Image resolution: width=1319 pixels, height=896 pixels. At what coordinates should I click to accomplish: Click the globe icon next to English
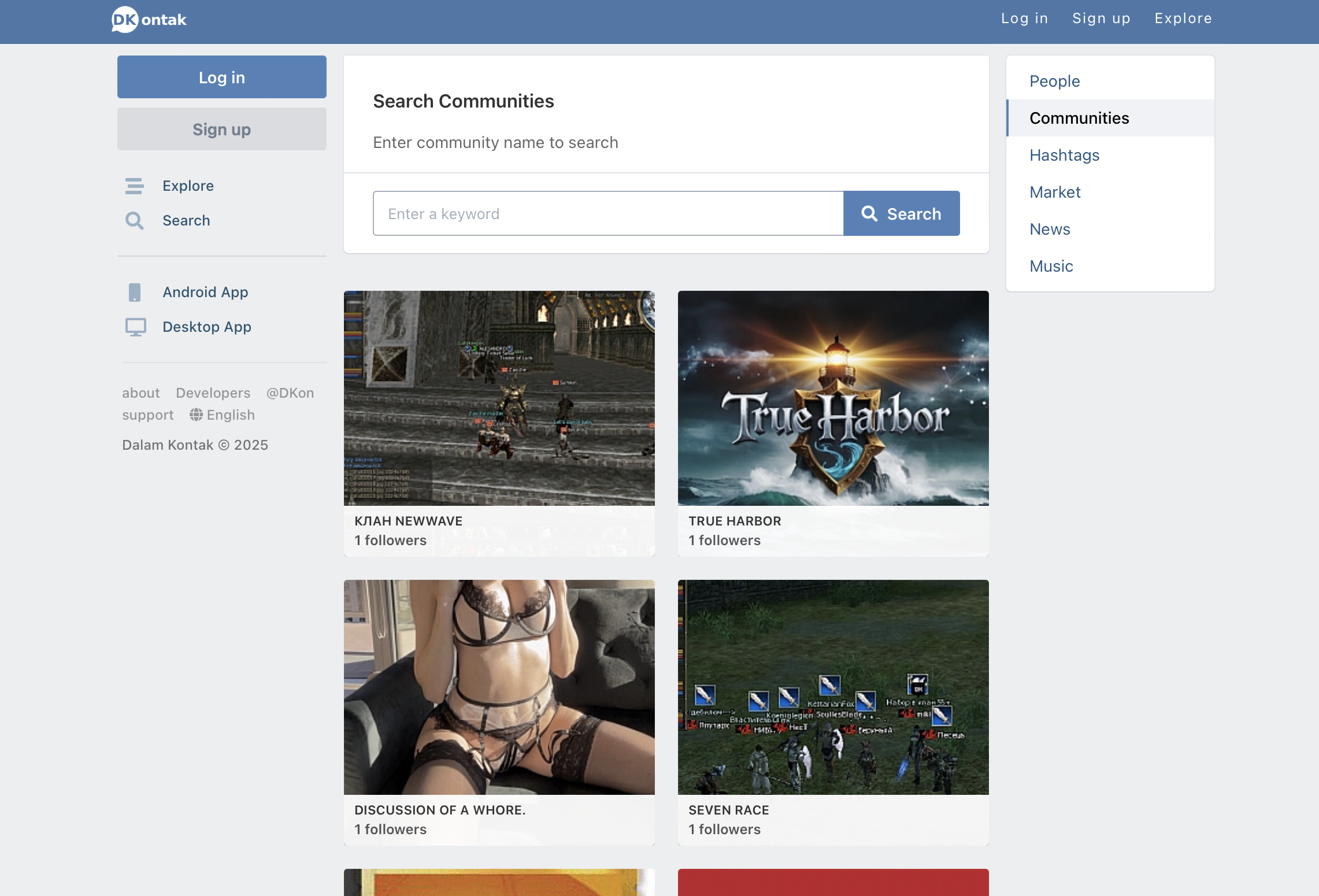click(197, 415)
